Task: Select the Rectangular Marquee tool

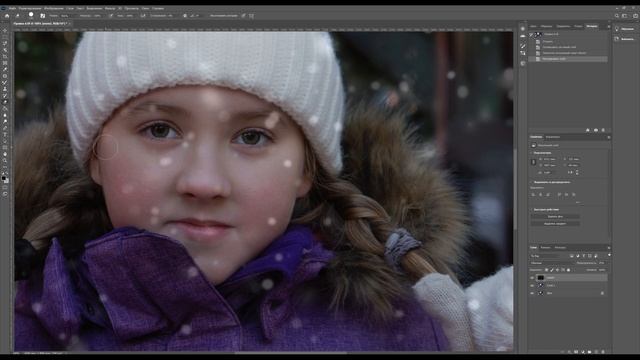Action: pyautogui.click(x=5, y=37)
